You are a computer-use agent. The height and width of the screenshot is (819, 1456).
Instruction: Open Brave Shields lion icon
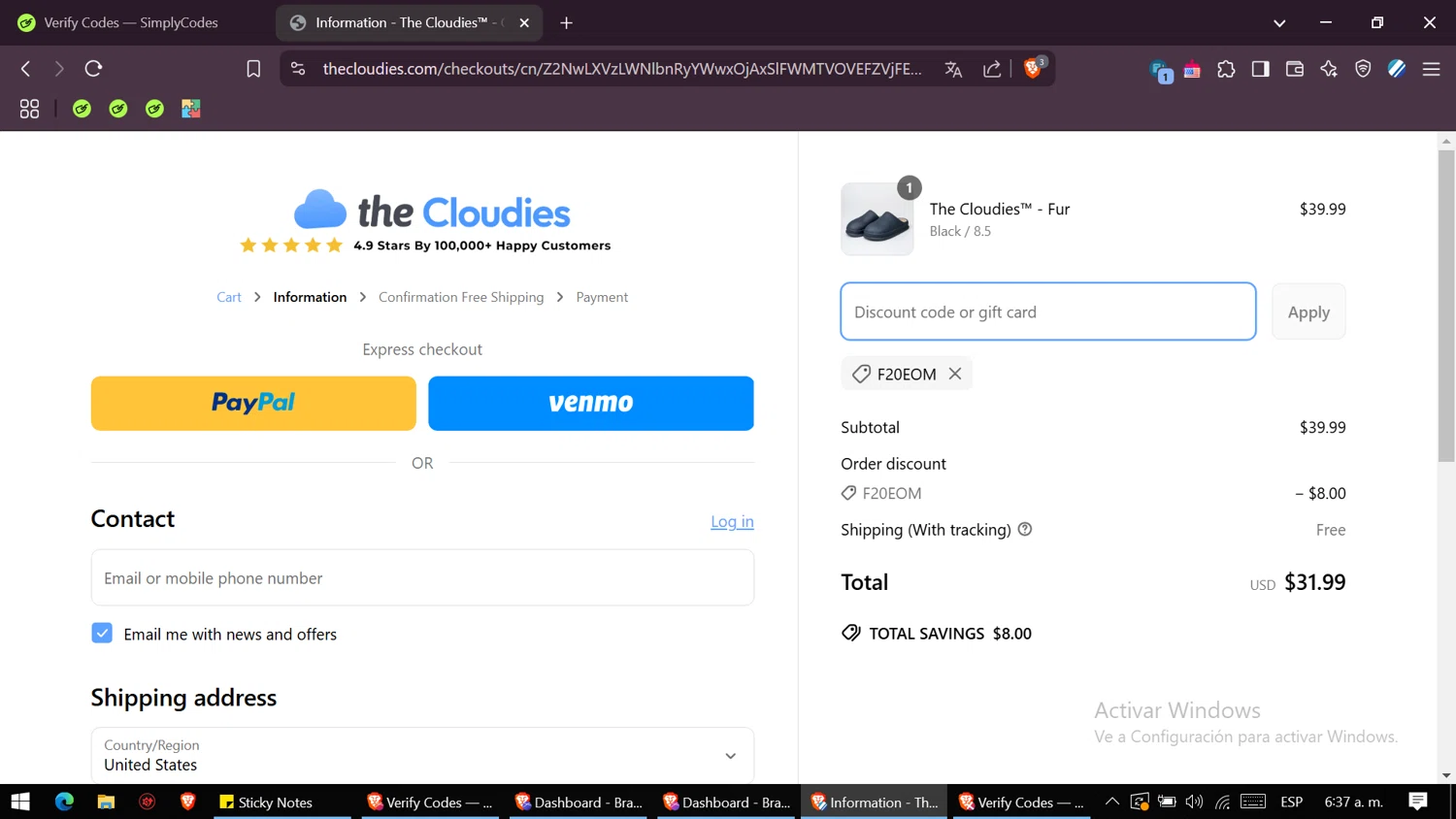[1034, 68]
